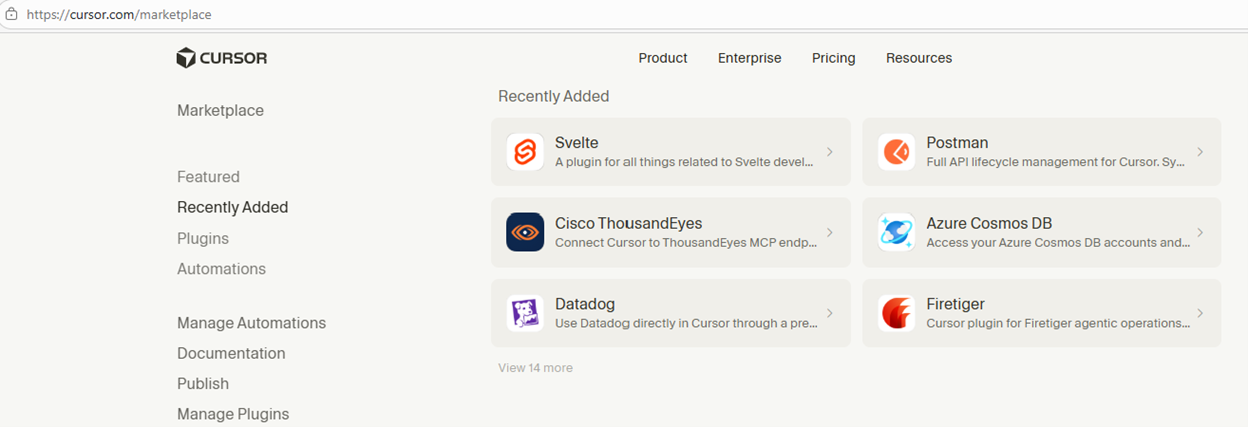Click the Azure Cosmos DB icon
Viewport: 1248px width, 427px height.
(896, 232)
